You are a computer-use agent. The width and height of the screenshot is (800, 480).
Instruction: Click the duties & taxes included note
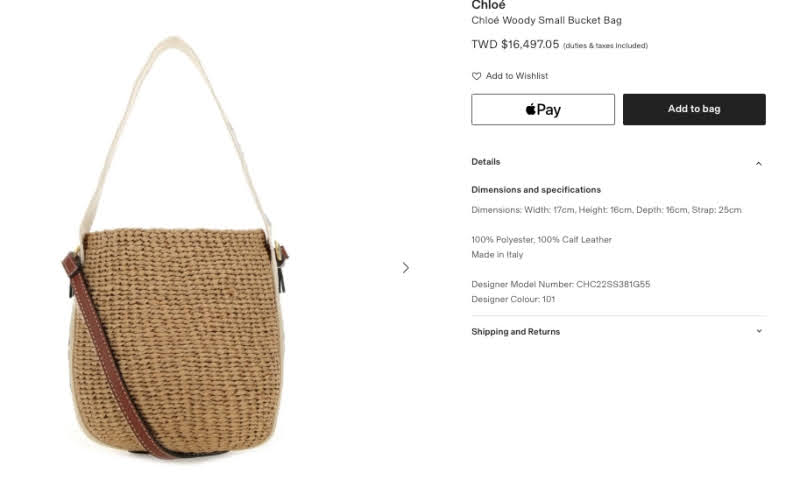pyautogui.click(x=606, y=45)
